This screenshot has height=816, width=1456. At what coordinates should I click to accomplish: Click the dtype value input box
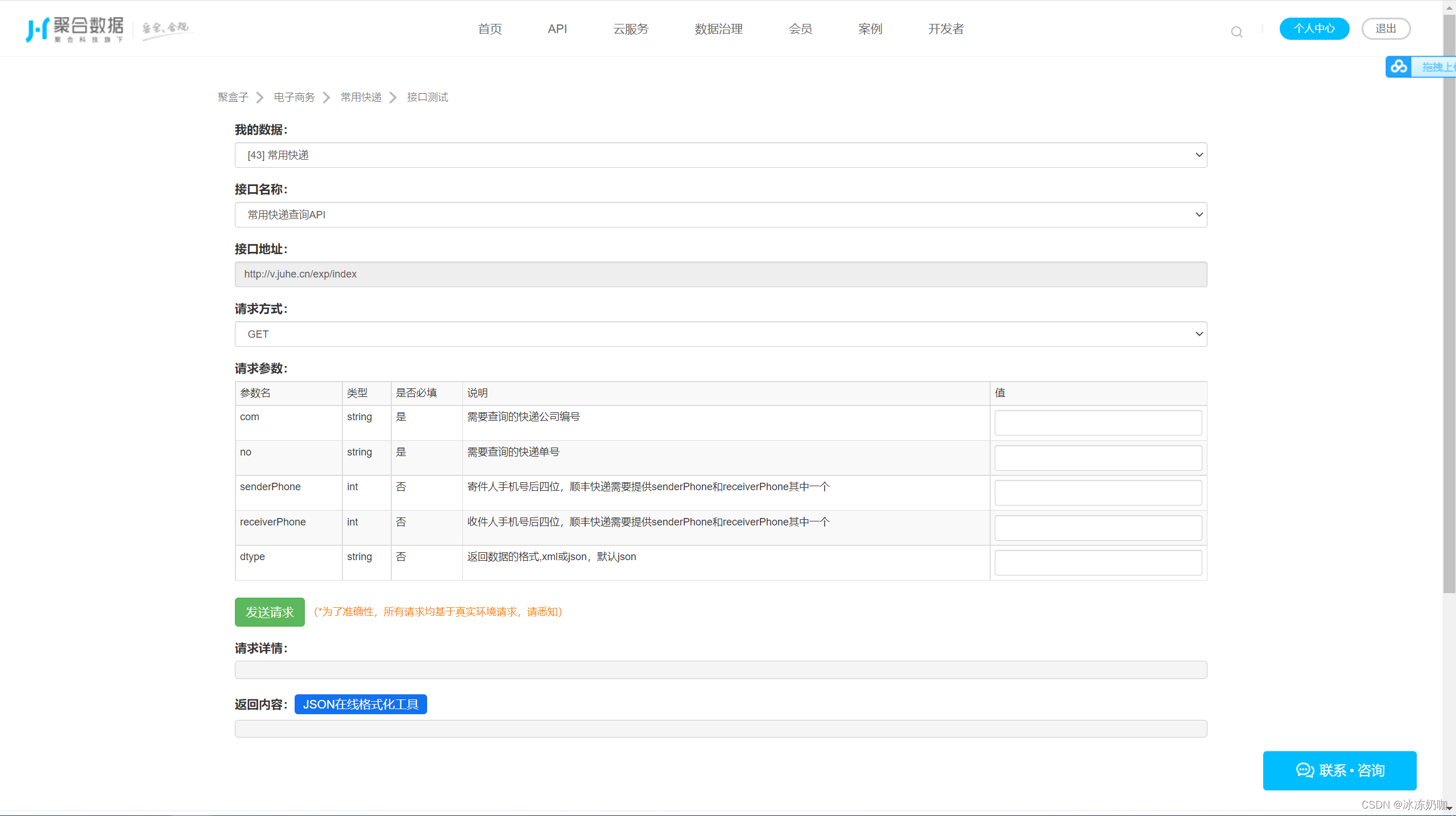(x=1098, y=563)
